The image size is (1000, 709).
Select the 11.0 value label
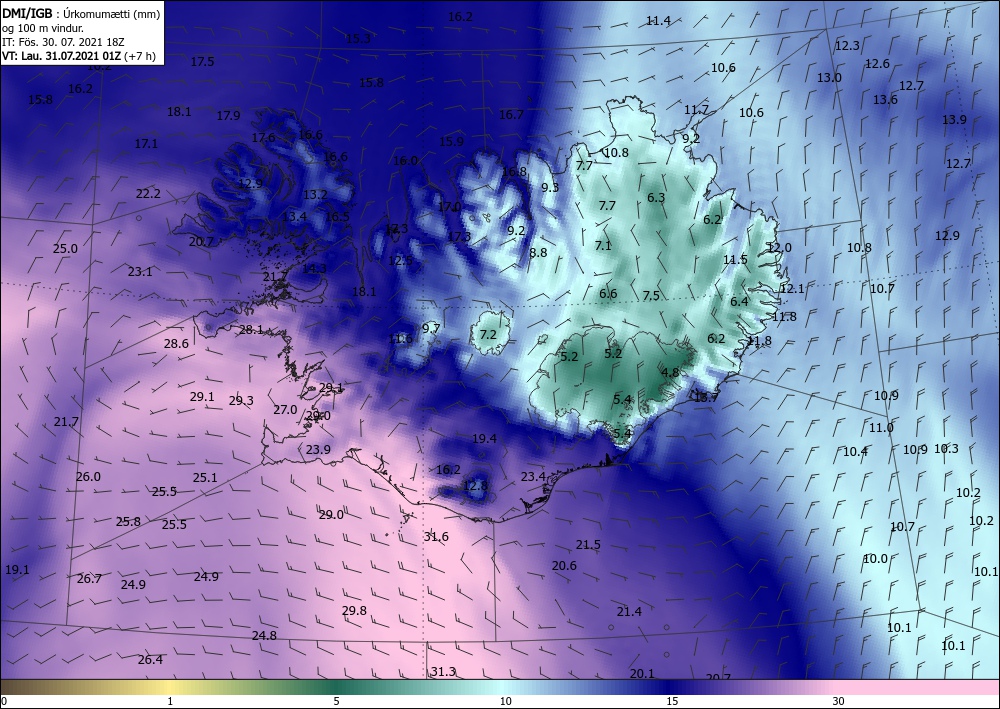click(x=881, y=428)
